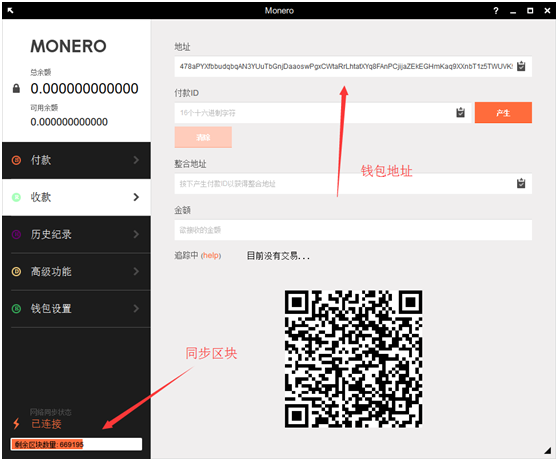Click the question mark help icon in title bar
The image size is (558, 461).
(496, 11)
